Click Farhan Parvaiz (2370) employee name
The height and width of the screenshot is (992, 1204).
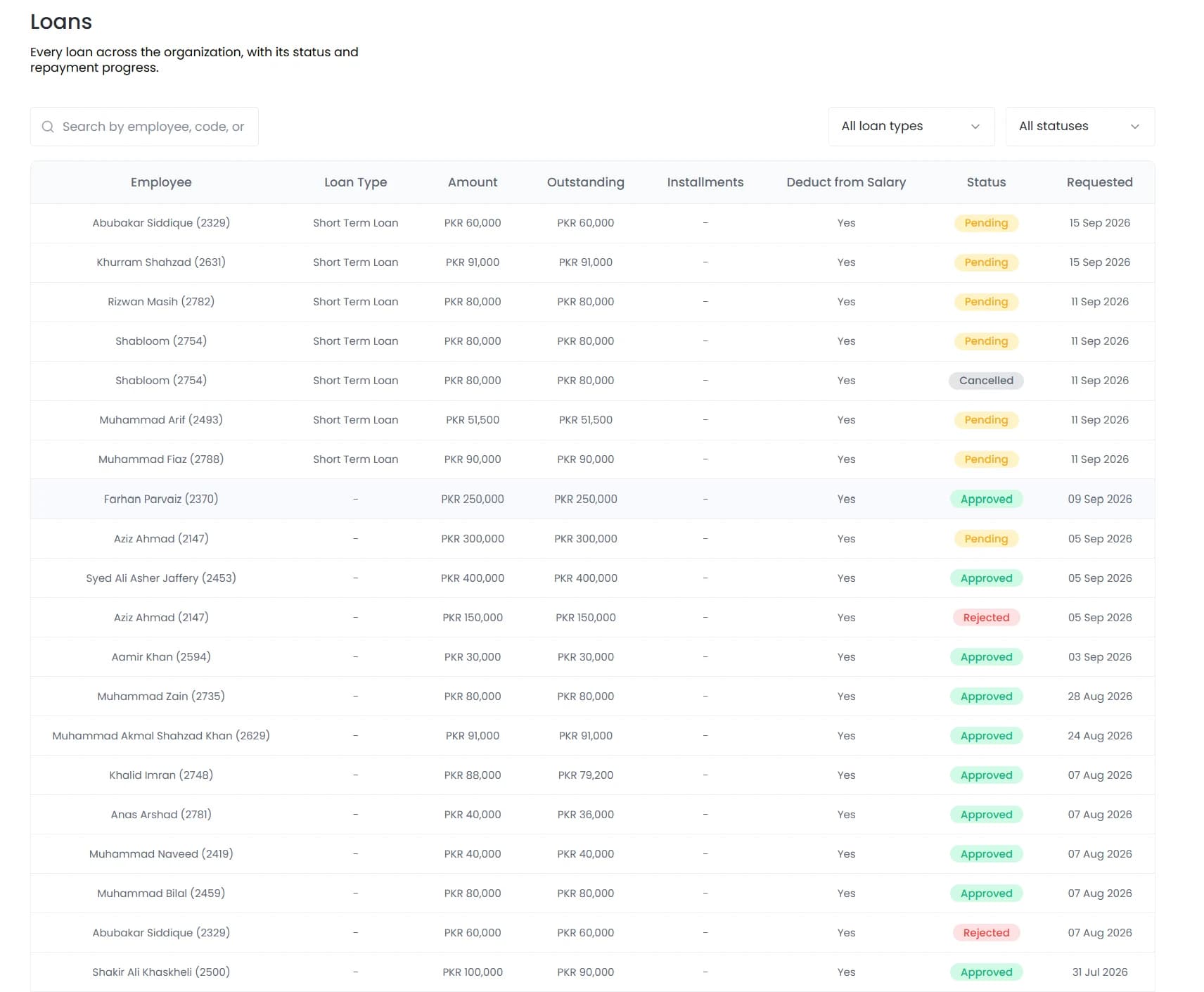pyautogui.click(x=161, y=499)
